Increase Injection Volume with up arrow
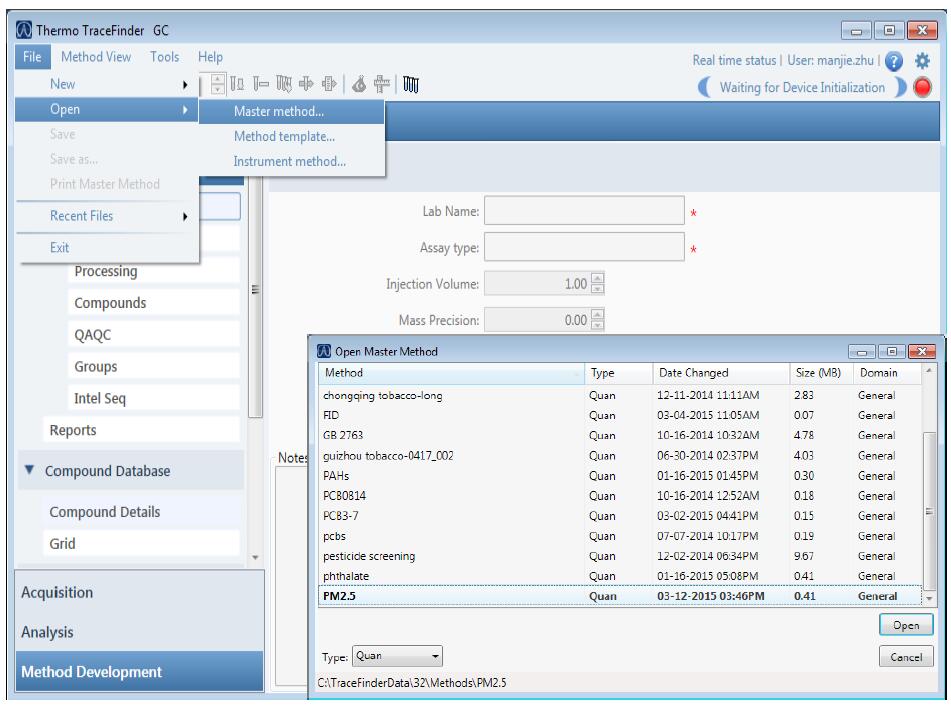Viewport: 951px width, 706px height. 597,277
